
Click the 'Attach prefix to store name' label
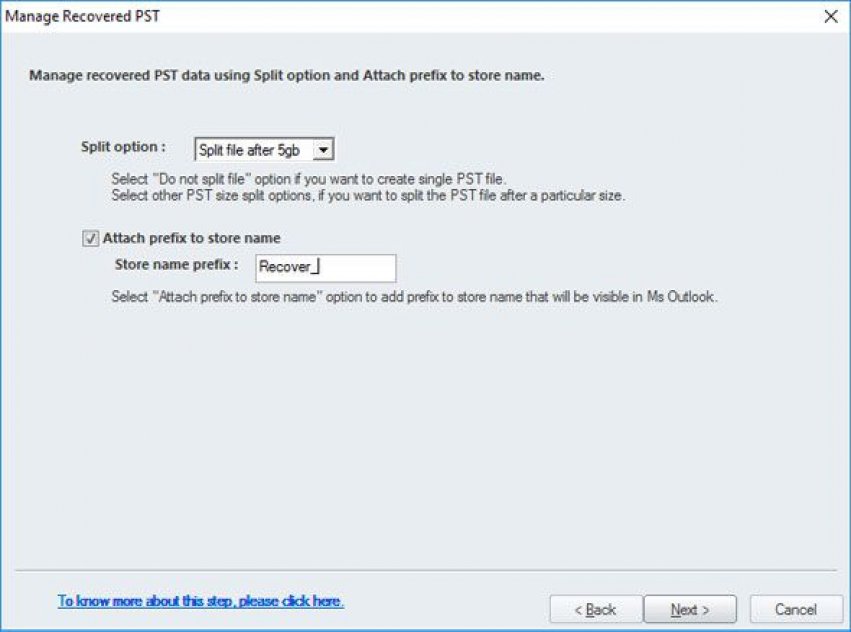point(192,238)
